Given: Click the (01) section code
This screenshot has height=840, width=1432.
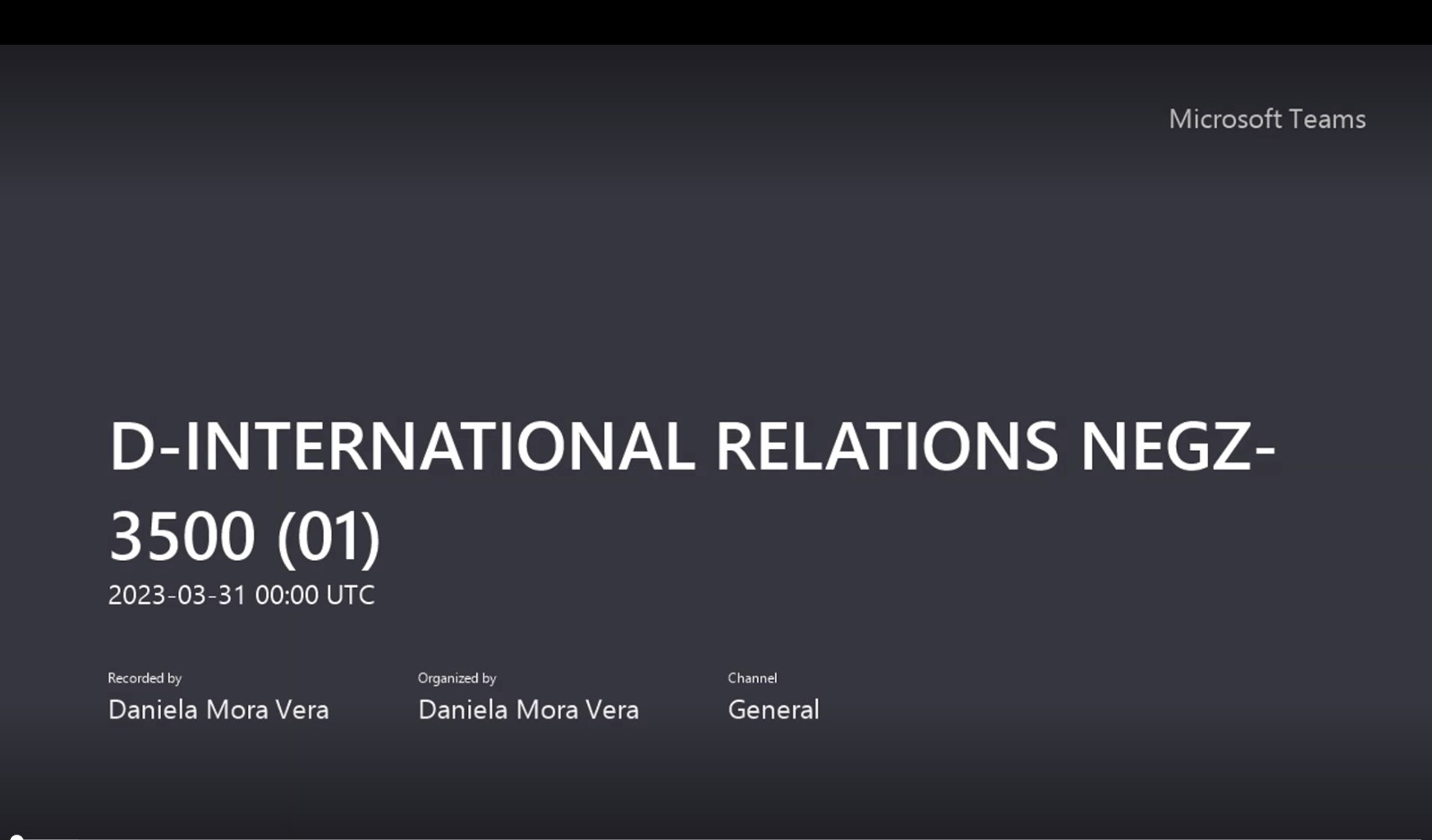Looking at the screenshot, I should 328,537.
